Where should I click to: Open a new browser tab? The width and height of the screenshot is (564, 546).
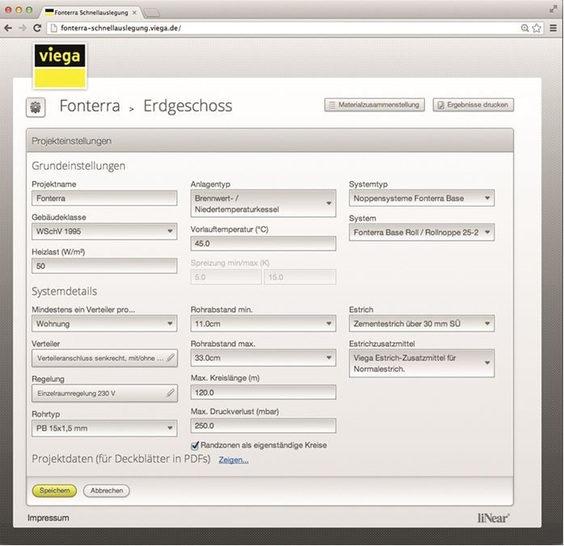152,13
